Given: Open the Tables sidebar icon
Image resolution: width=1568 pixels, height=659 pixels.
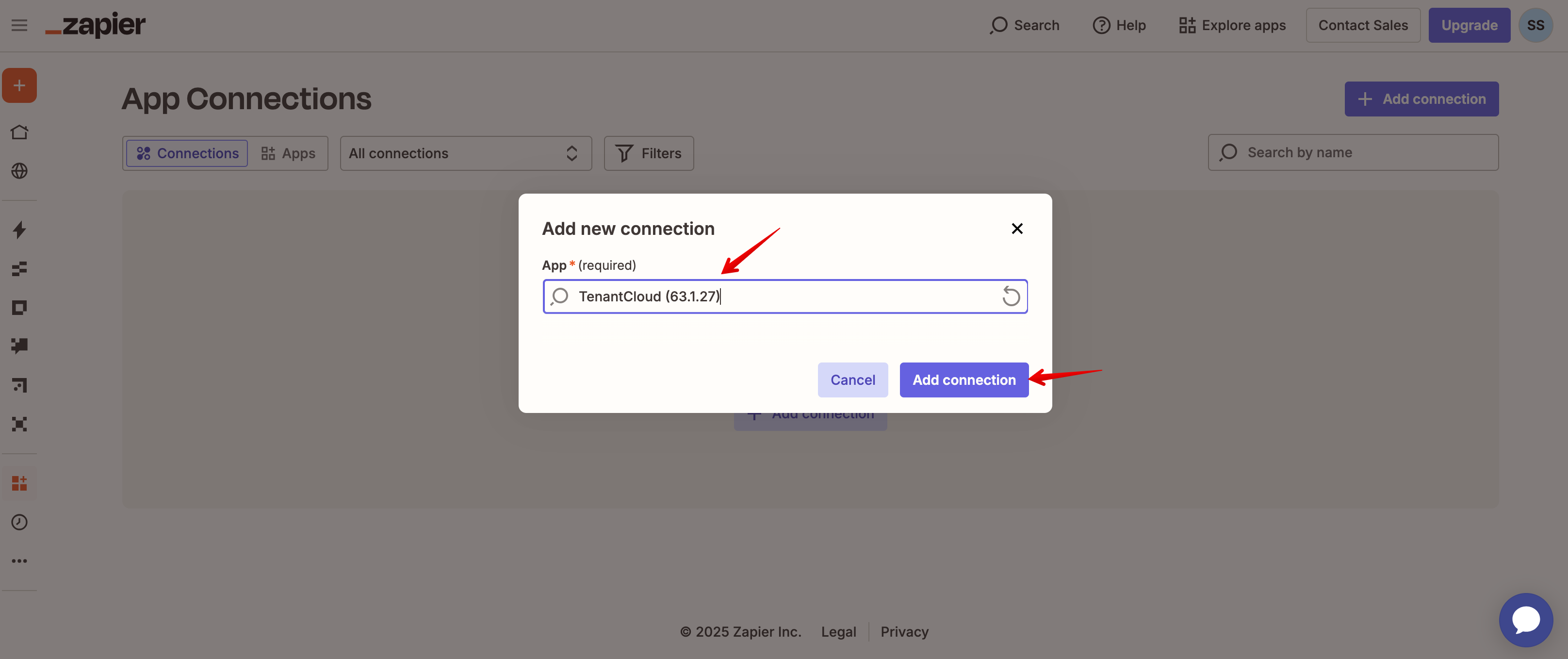Looking at the screenshot, I should pyautogui.click(x=19, y=268).
